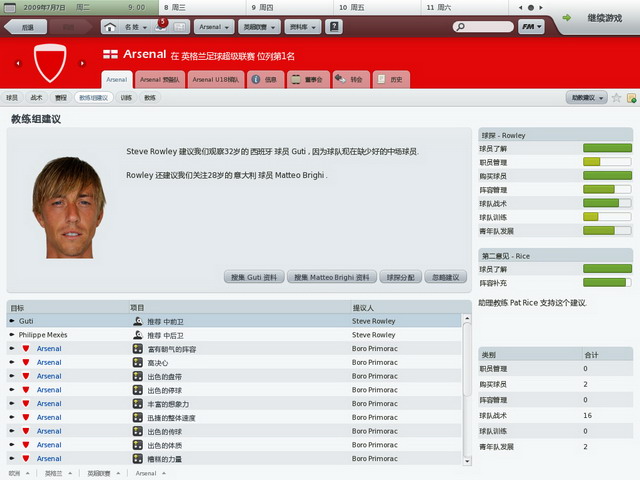Select the 战术 sub-tab
The width and height of the screenshot is (640, 480).
(x=37, y=98)
